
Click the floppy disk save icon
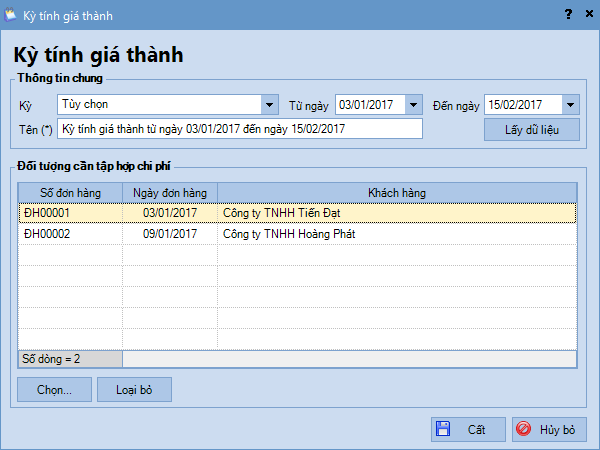coord(443,429)
